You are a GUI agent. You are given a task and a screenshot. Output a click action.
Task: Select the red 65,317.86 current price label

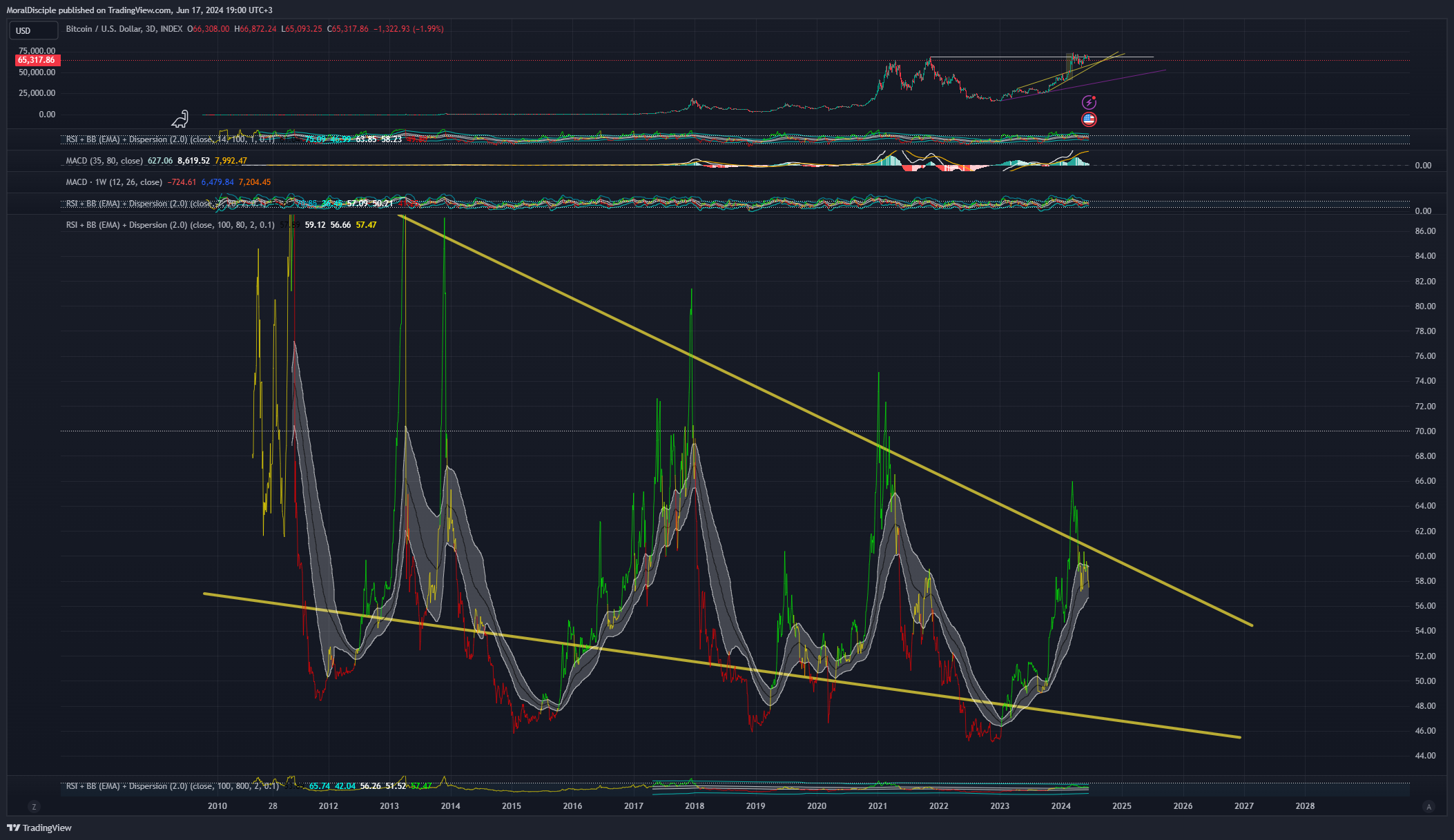pos(37,60)
